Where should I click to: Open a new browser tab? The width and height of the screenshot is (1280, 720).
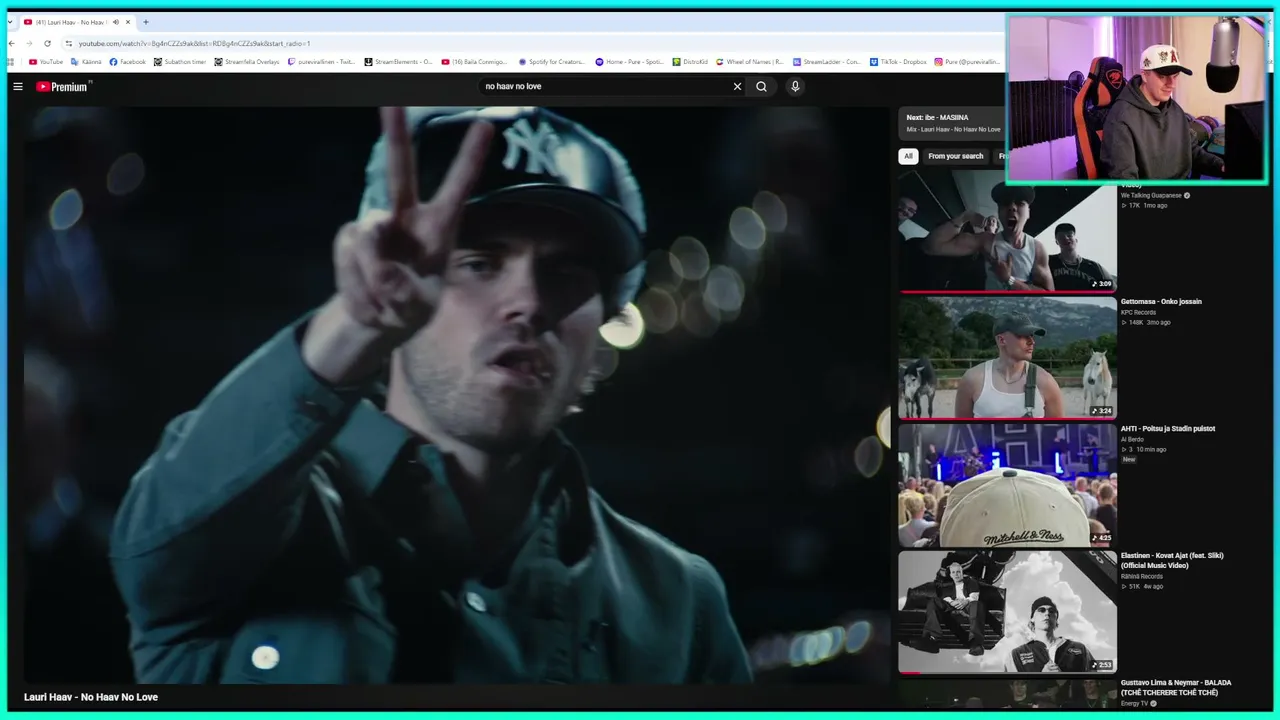tap(145, 22)
